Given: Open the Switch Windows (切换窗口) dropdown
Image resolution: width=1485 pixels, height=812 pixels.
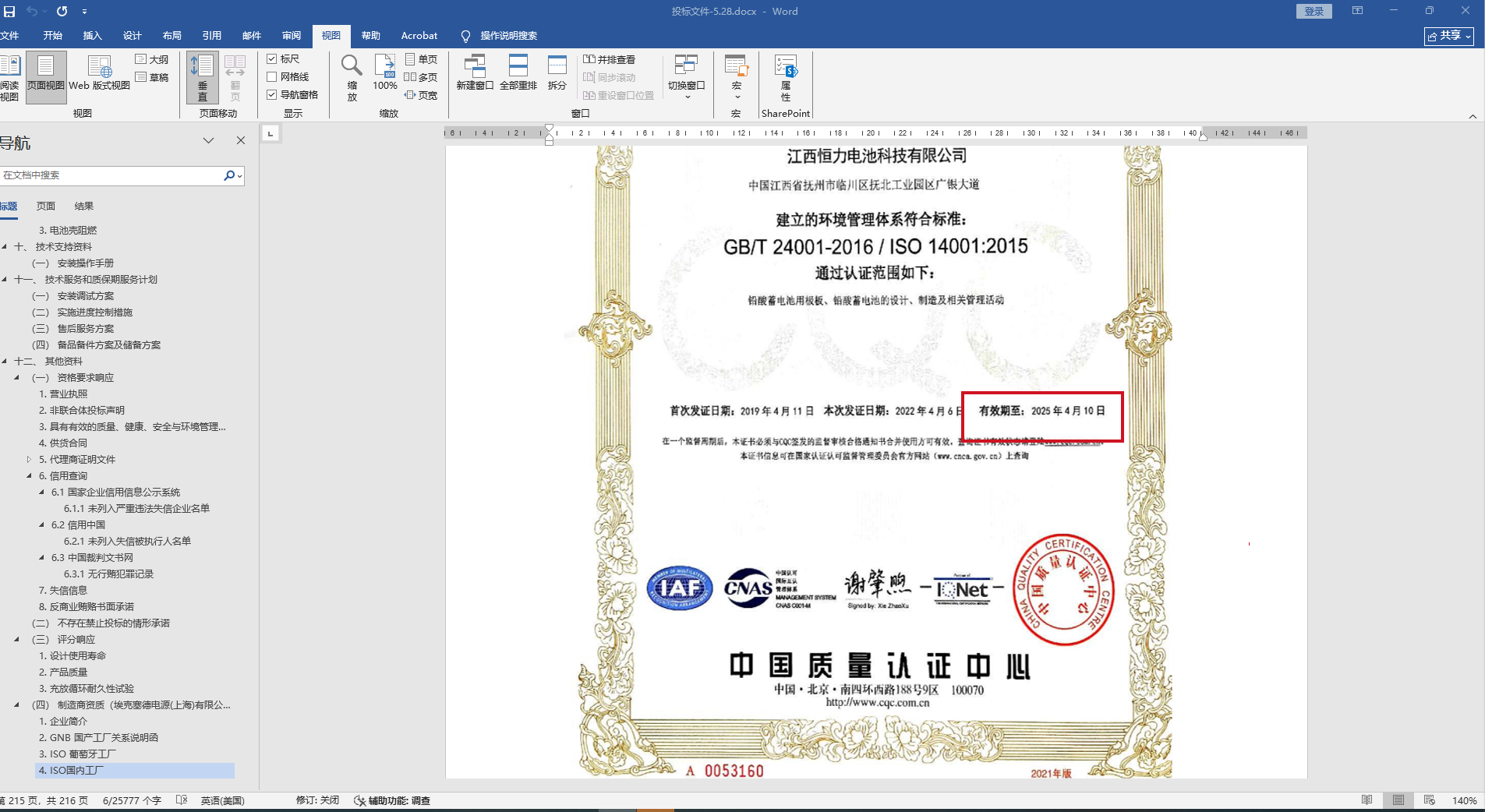Looking at the screenshot, I should (x=686, y=78).
